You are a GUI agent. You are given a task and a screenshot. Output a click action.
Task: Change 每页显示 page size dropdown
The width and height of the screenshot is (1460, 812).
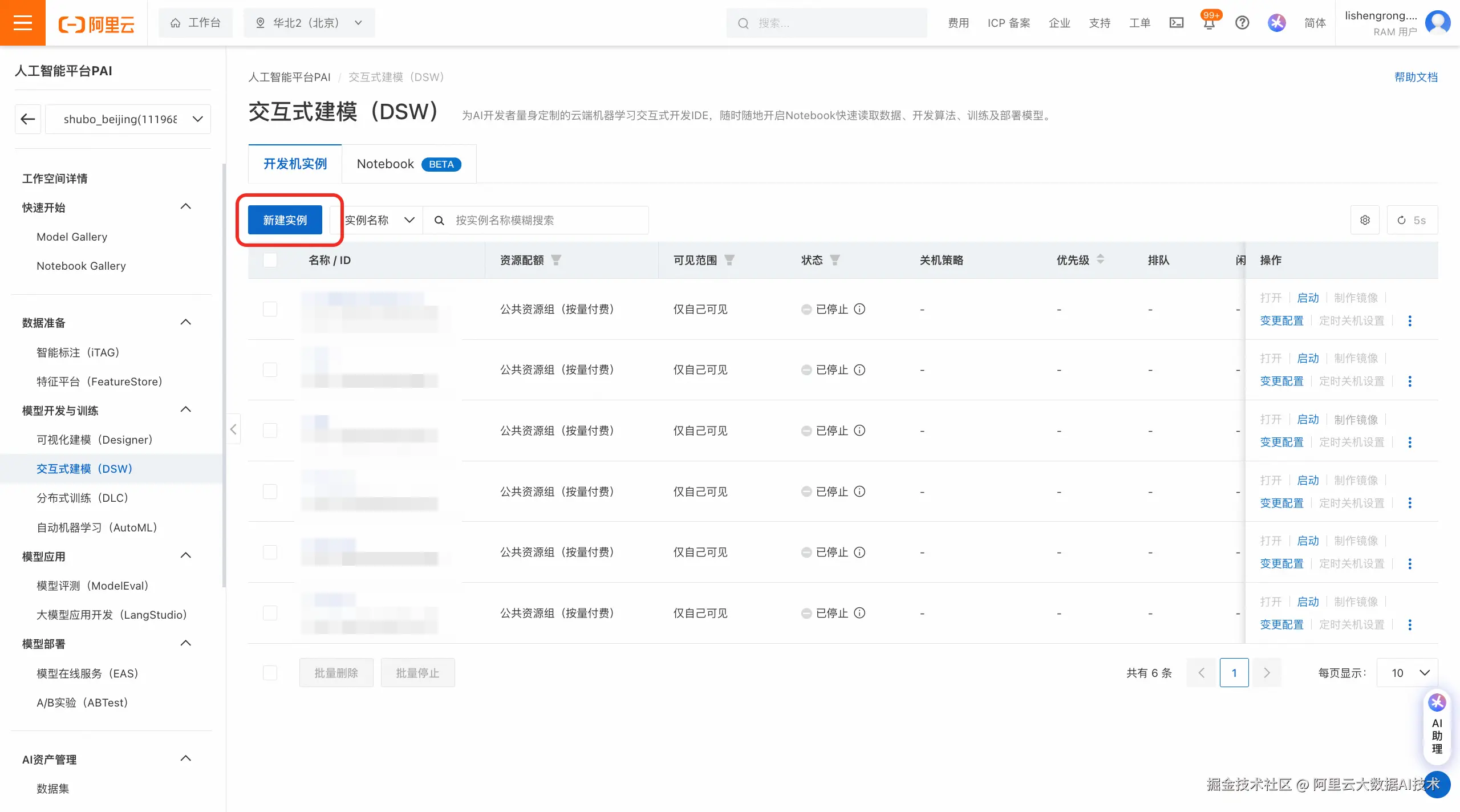pos(1407,673)
